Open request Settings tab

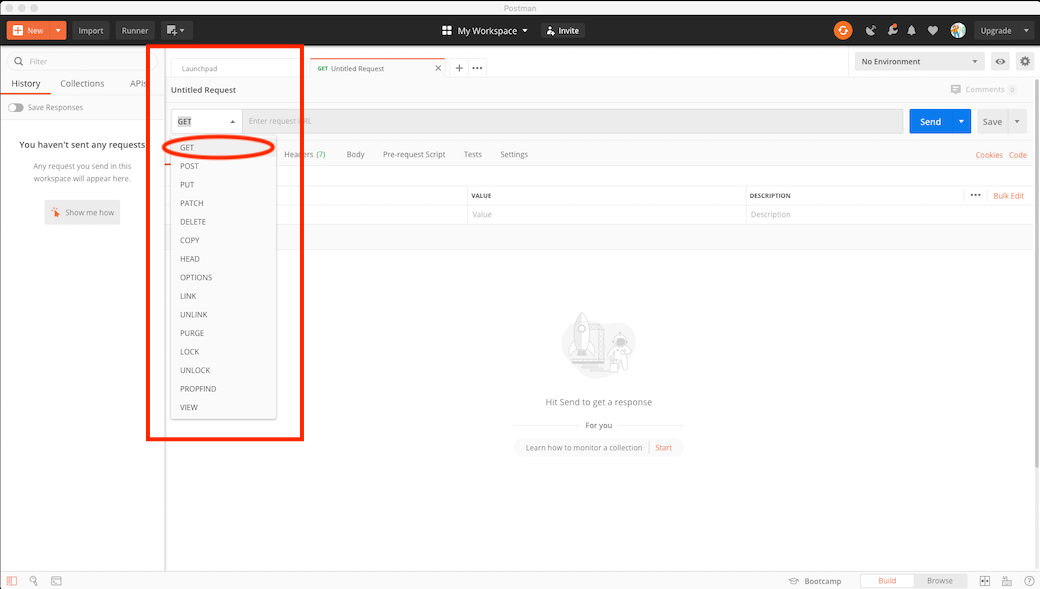pyautogui.click(x=514, y=155)
